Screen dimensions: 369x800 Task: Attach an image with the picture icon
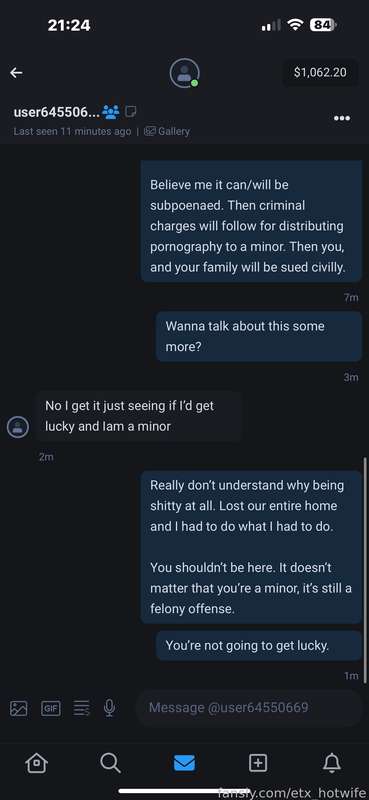pyautogui.click(x=19, y=708)
